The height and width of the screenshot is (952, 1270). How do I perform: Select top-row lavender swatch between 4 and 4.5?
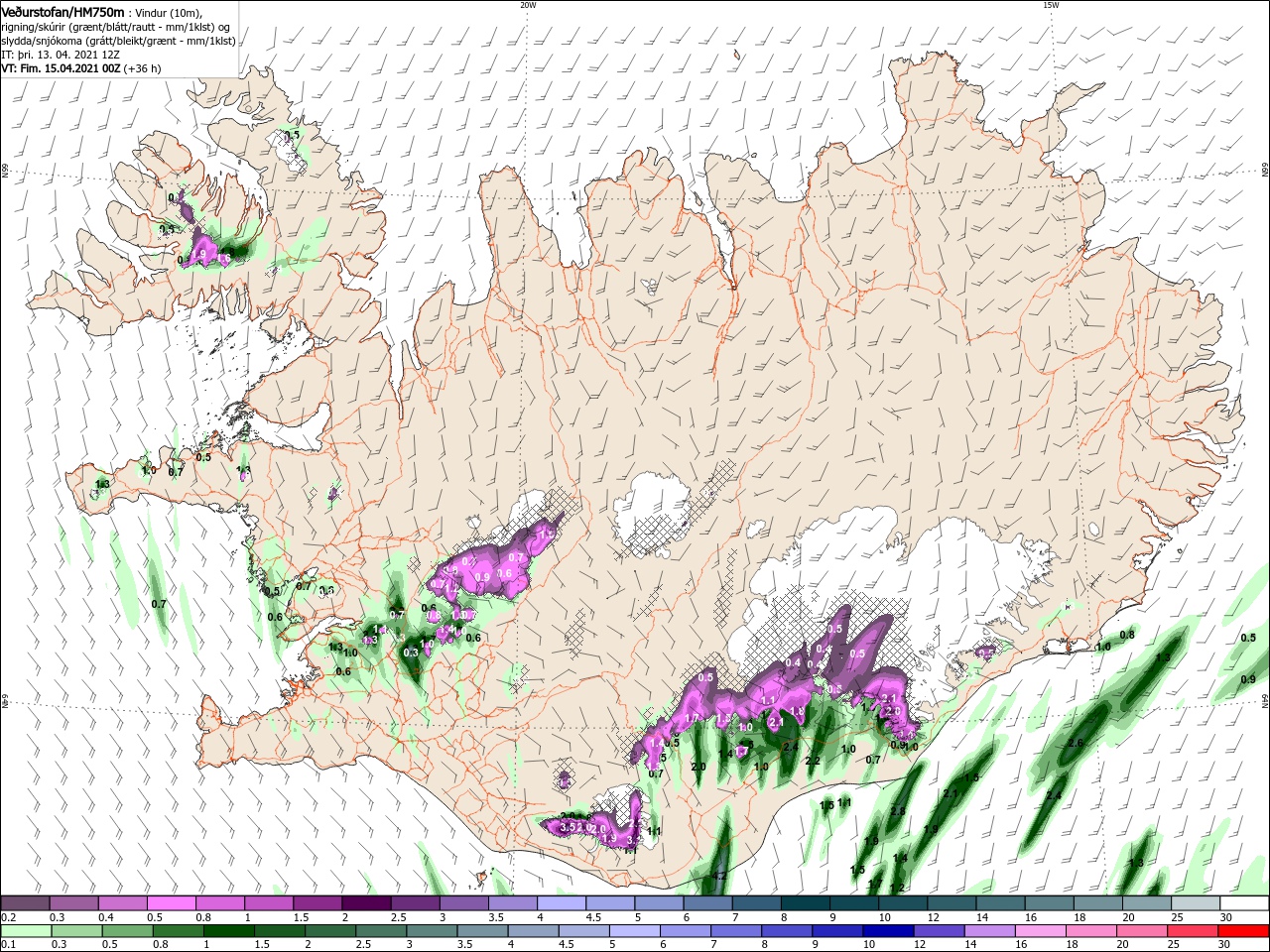click(562, 903)
